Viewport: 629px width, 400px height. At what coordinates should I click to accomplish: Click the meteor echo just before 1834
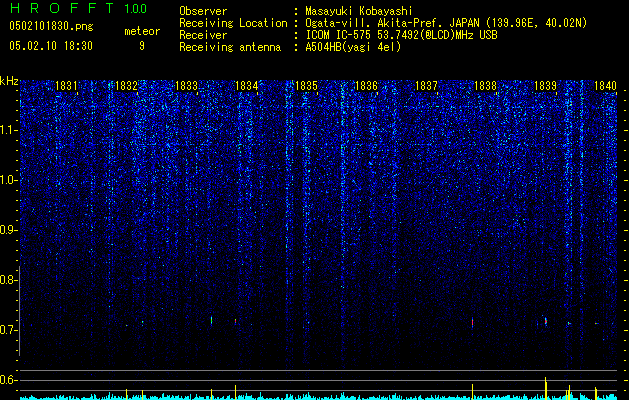click(235, 321)
